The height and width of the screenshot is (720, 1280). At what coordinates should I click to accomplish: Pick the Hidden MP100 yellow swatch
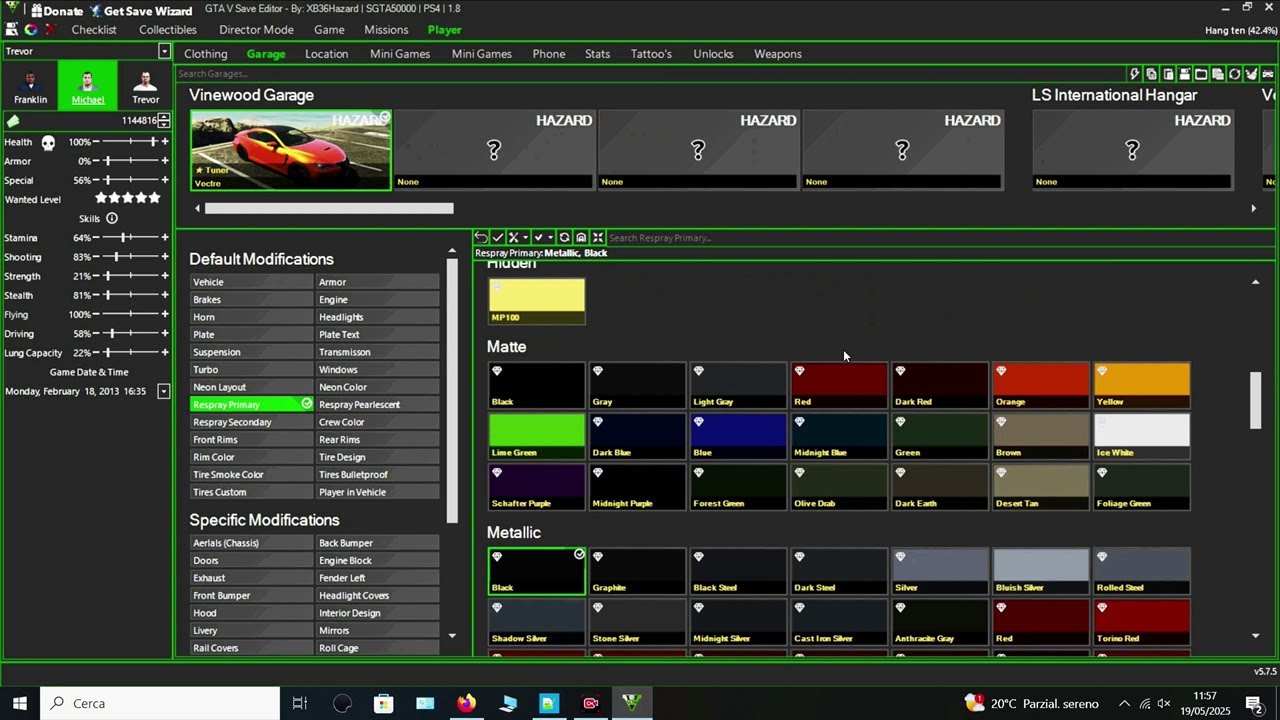tap(537, 301)
